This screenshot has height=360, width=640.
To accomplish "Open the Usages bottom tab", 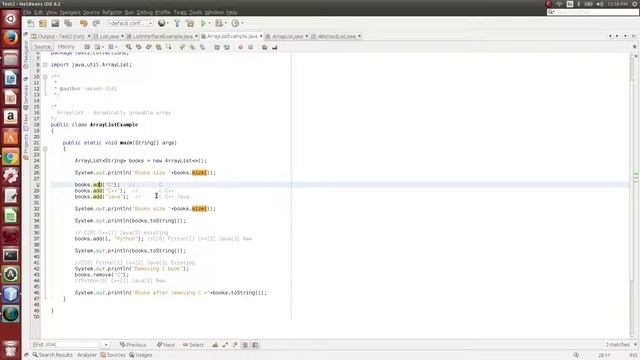I will pos(141,355).
